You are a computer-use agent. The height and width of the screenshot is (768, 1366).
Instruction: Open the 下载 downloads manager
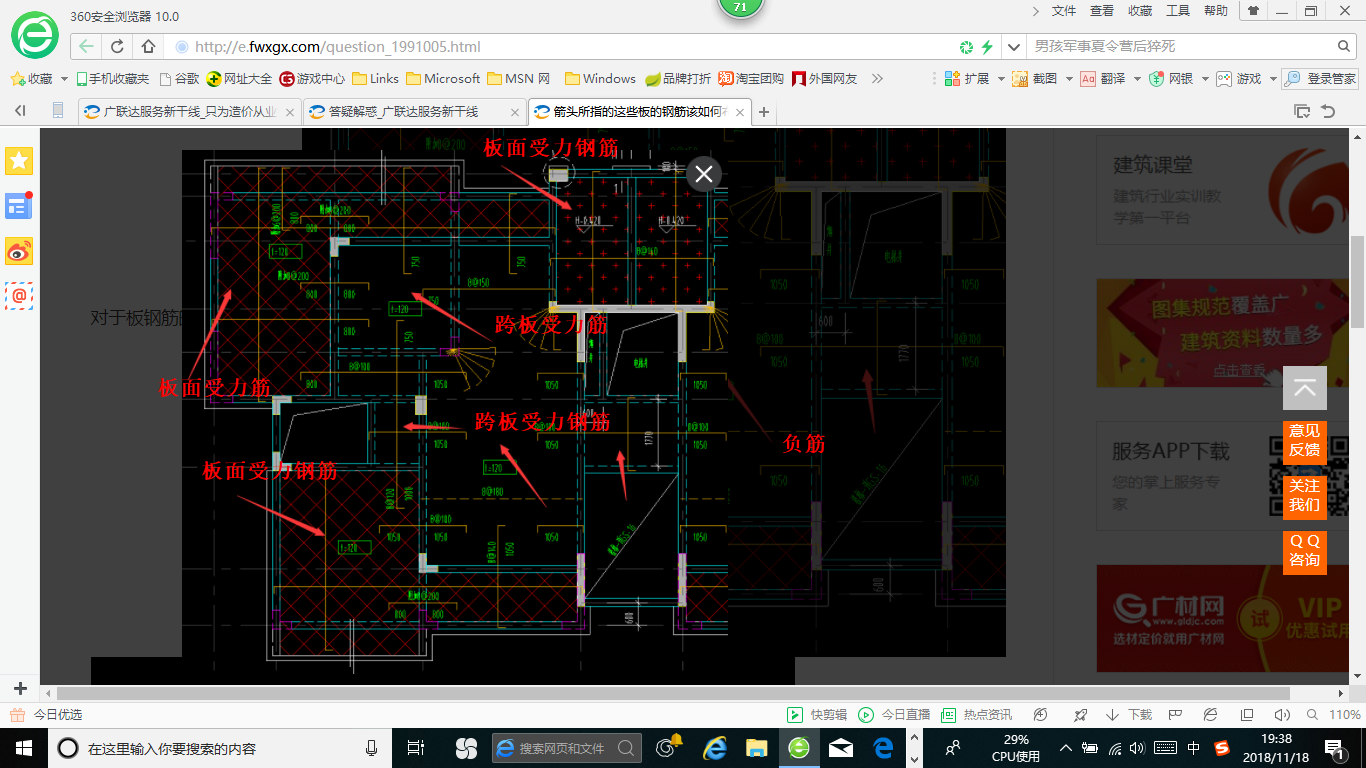(1129, 715)
